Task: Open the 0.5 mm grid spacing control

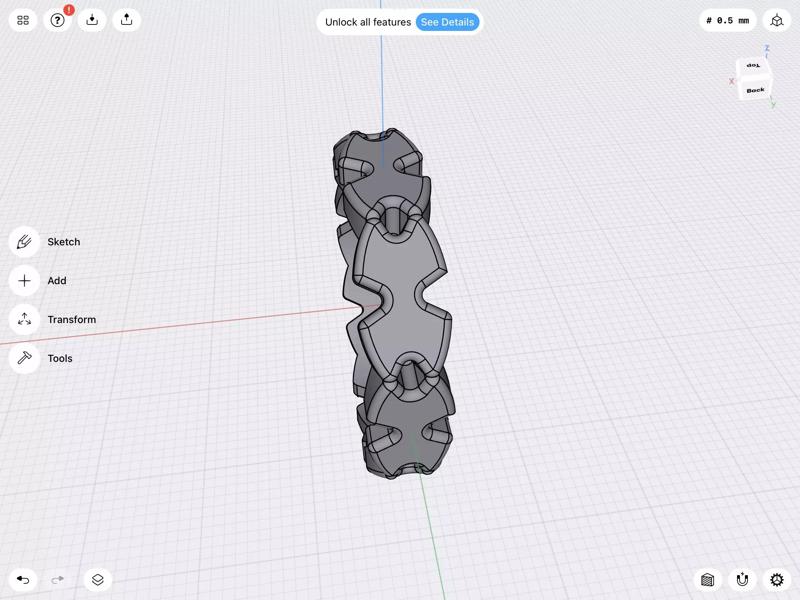Action: tap(726, 20)
